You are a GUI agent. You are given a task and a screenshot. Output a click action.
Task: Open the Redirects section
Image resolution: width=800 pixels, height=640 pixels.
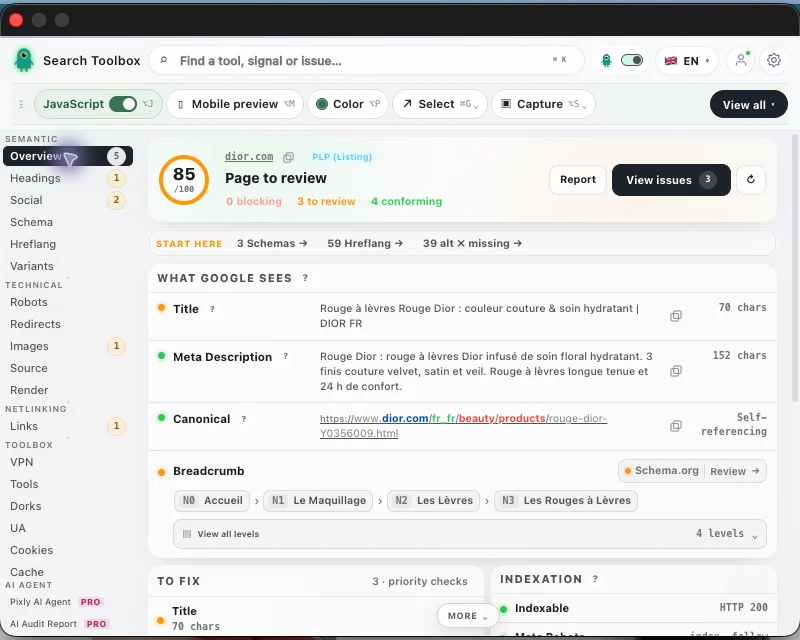pos(68,324)
